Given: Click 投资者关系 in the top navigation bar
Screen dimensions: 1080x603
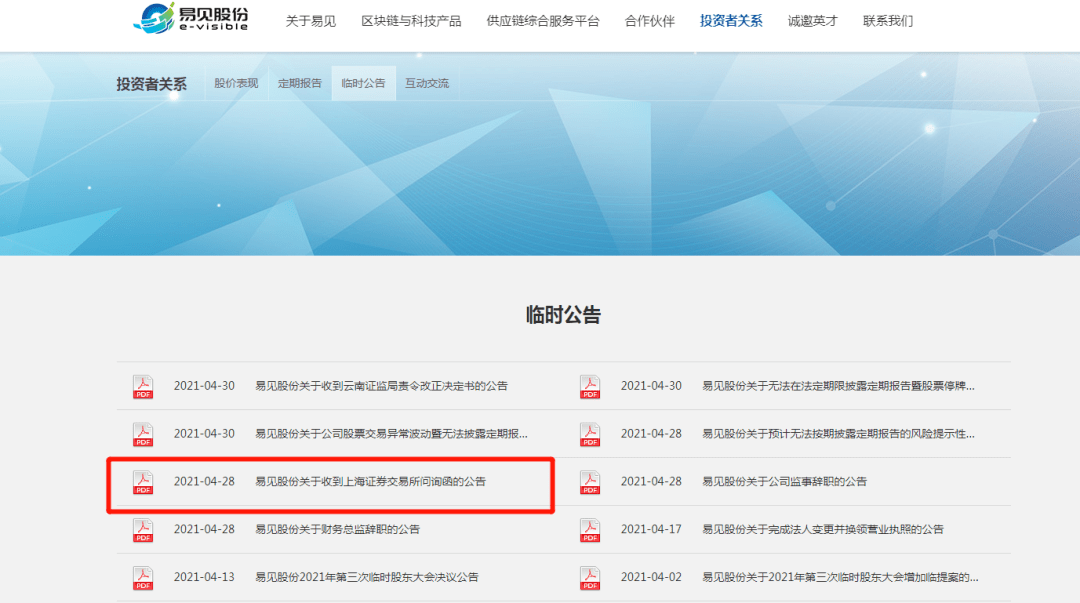Looking at the screenshot, I should click(731, 21).
